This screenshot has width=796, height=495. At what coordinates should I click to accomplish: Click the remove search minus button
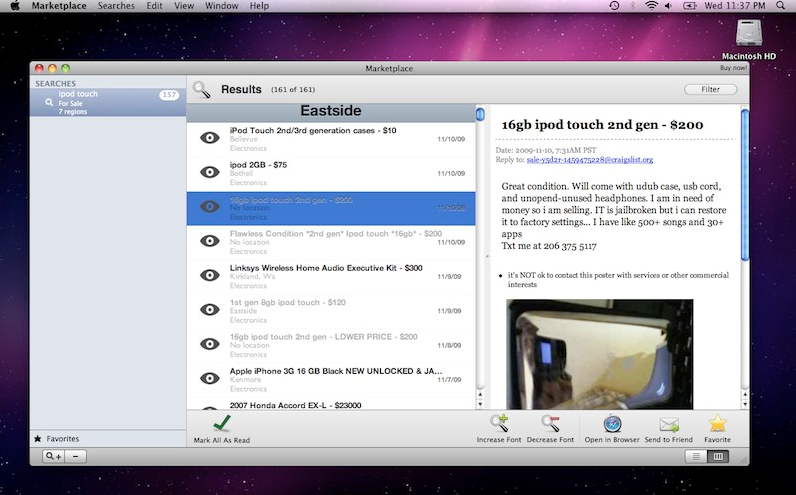pyautogui.click(x=77, y=456)
